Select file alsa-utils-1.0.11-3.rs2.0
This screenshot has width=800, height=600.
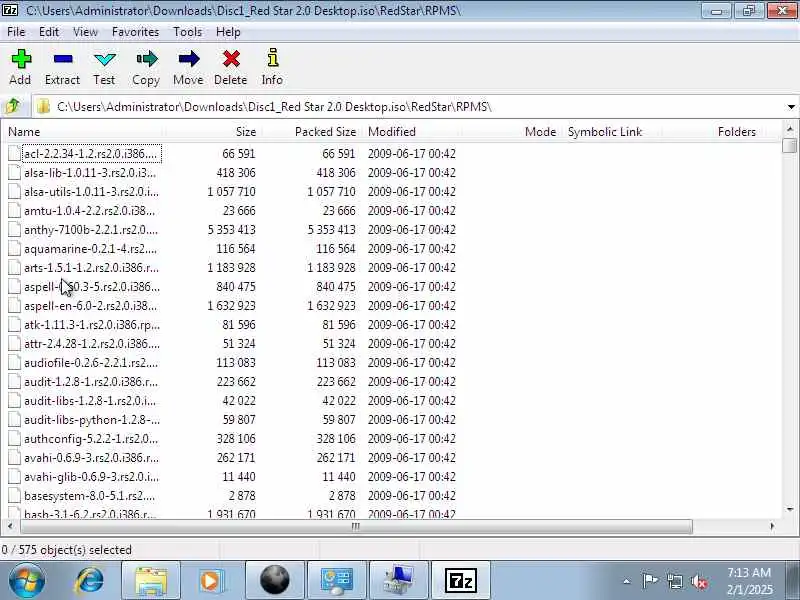91,192
